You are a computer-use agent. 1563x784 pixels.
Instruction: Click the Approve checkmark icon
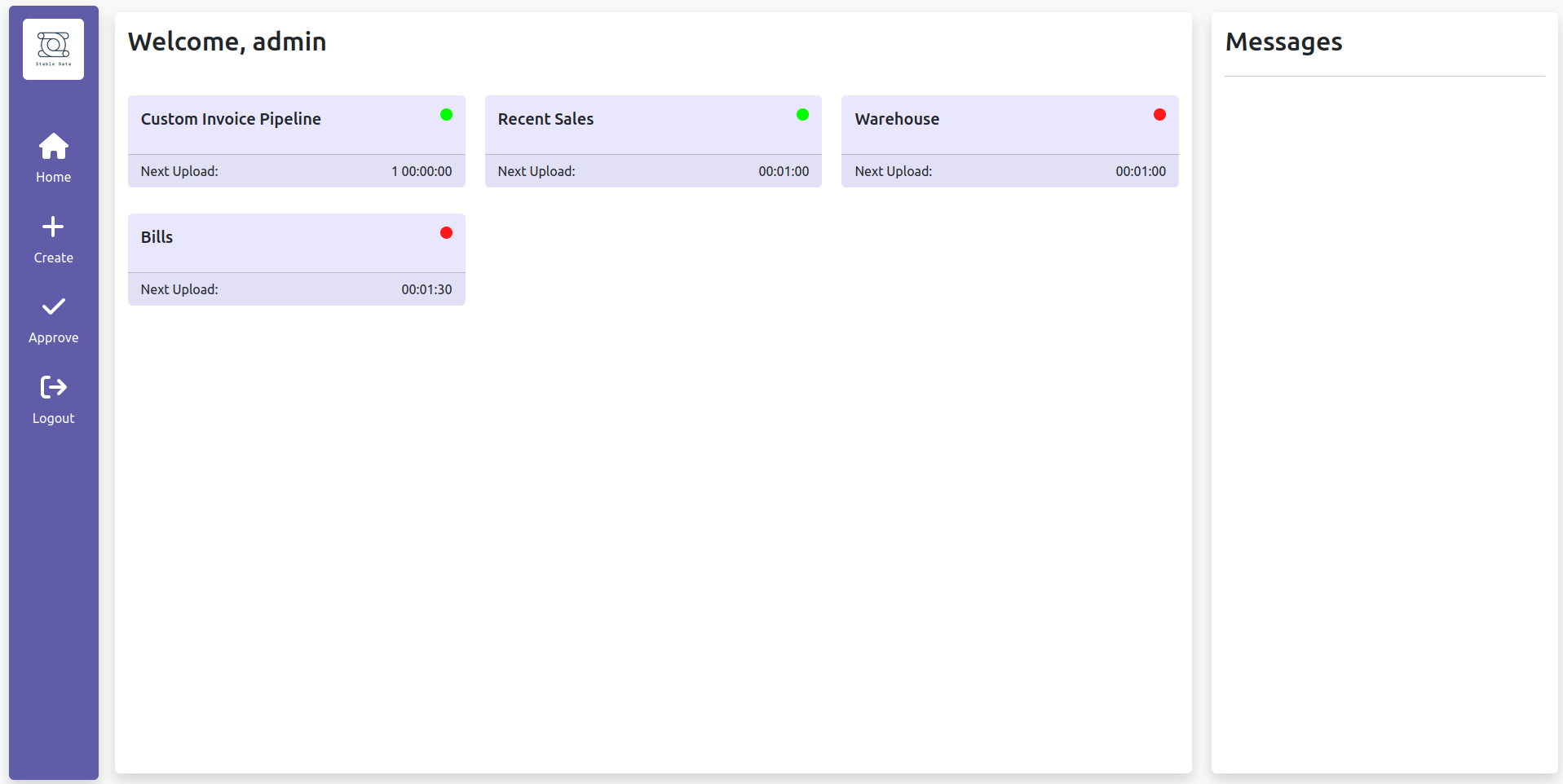click(54, 306)
